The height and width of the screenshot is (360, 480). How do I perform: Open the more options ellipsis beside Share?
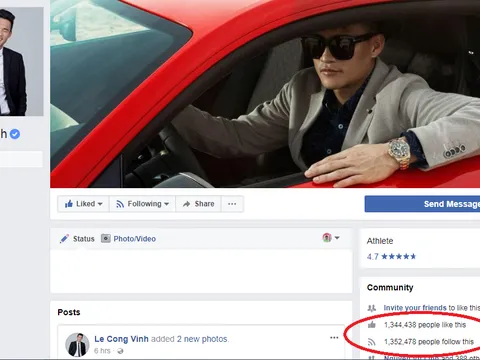click(x=232, y=204)
